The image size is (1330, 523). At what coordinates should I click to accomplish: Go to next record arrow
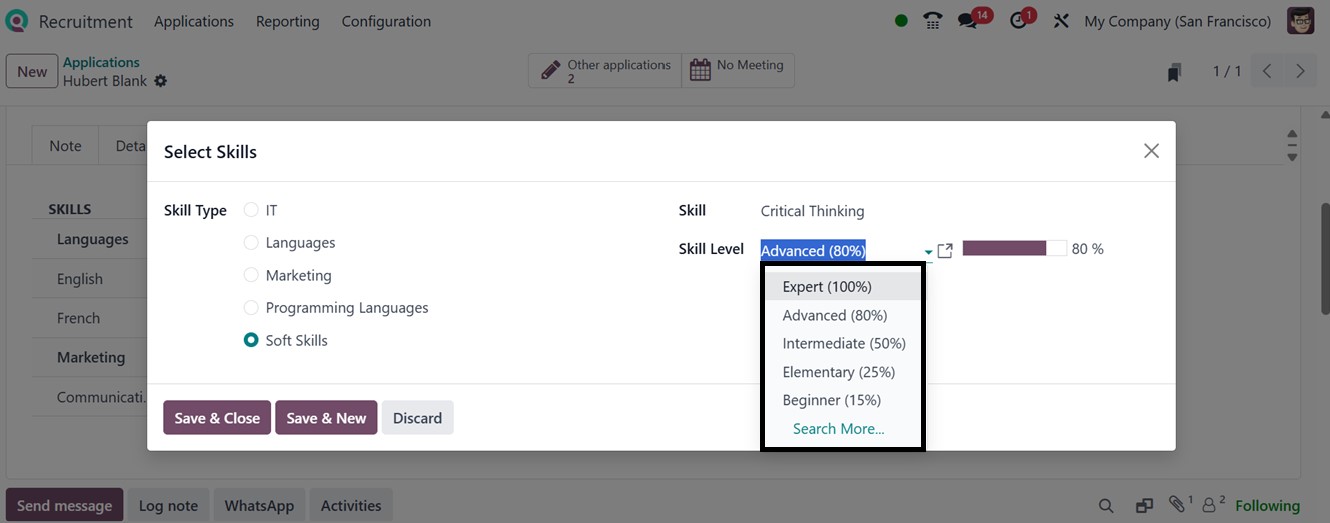[x=1300, y=71]
